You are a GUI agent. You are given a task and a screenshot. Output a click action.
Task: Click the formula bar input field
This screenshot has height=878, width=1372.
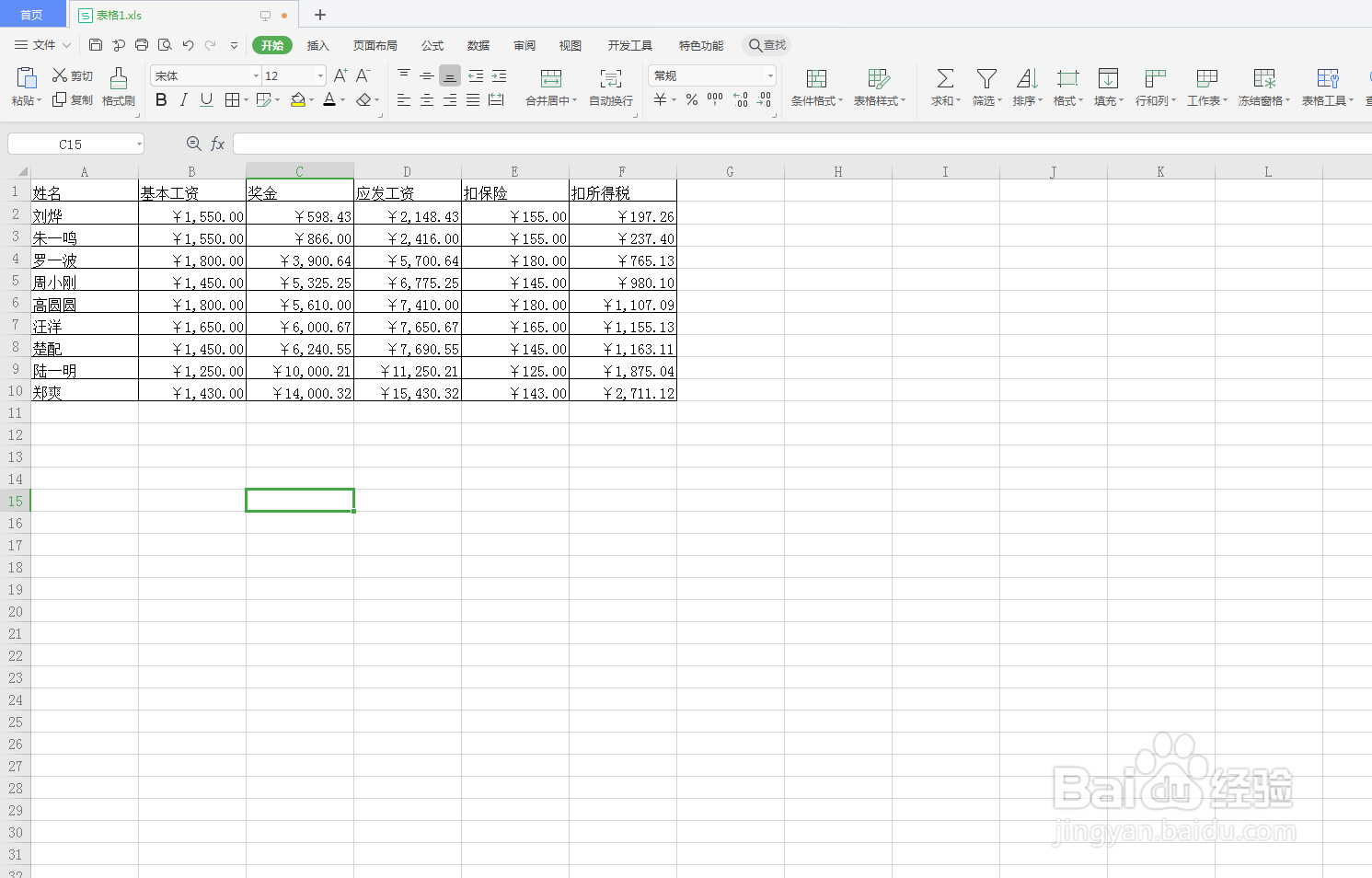click(801, 144)
